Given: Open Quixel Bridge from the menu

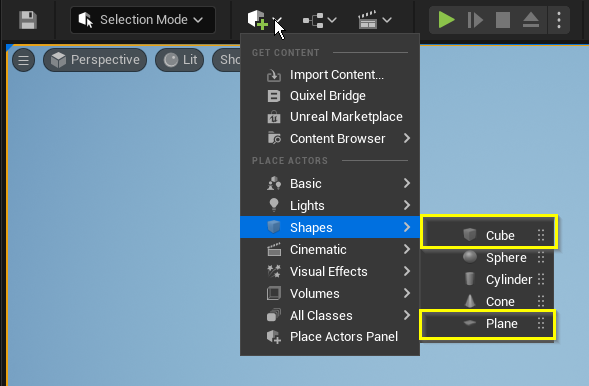Looking at the screenshot, I should tap(330, 96).
